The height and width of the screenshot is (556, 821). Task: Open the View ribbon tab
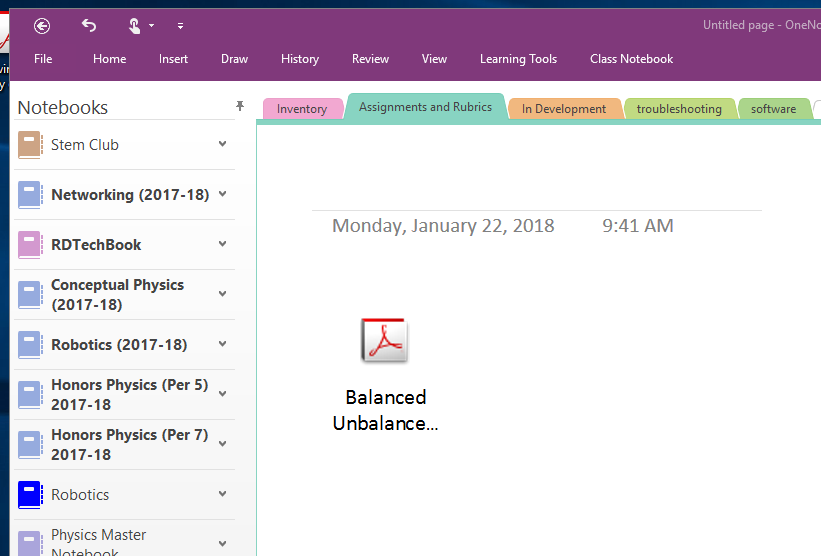pos(434,59)
